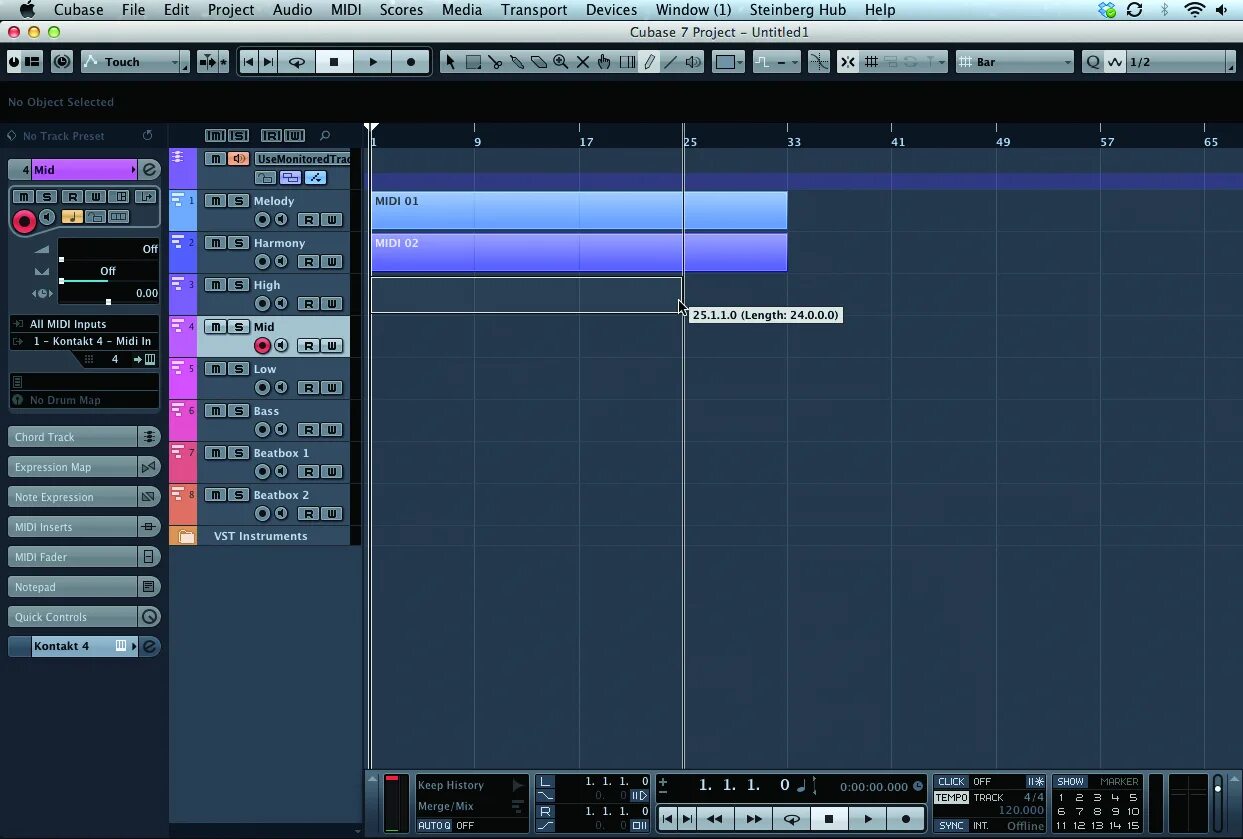
Task: Open the Bar grid type dropdown
Action: coord(1015,62)
